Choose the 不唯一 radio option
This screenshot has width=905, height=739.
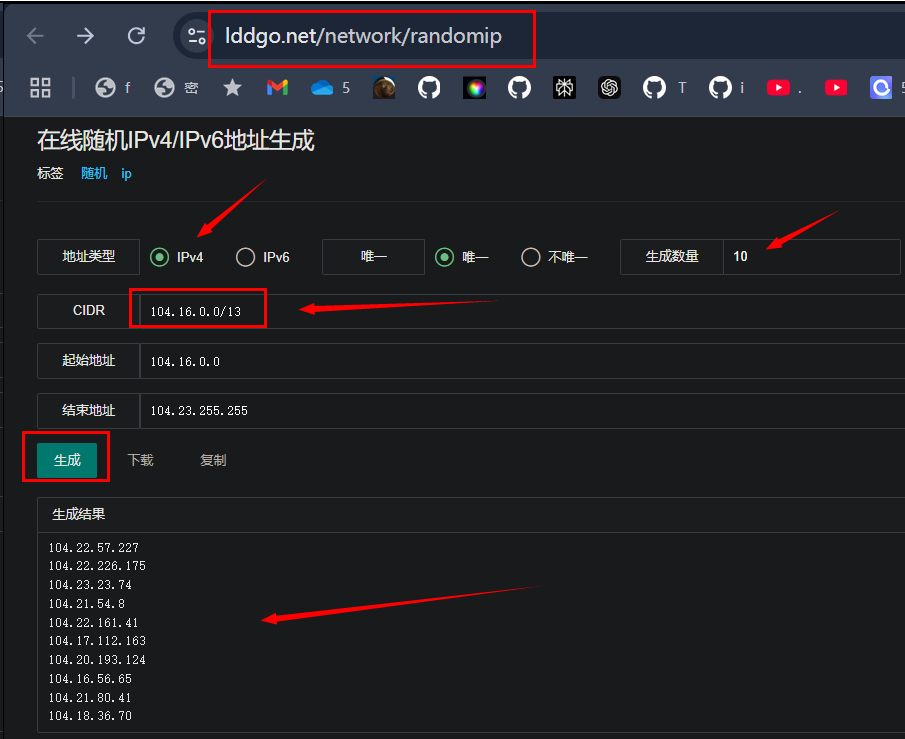coord(530,257)
